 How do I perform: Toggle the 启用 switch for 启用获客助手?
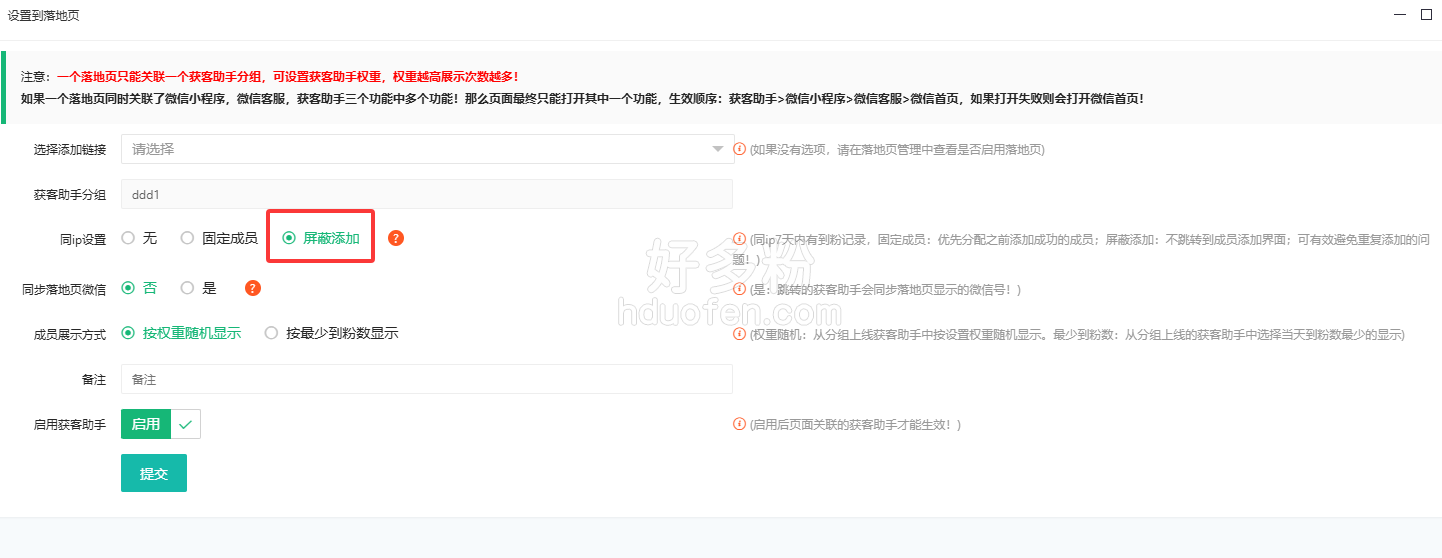pos(160,424)
